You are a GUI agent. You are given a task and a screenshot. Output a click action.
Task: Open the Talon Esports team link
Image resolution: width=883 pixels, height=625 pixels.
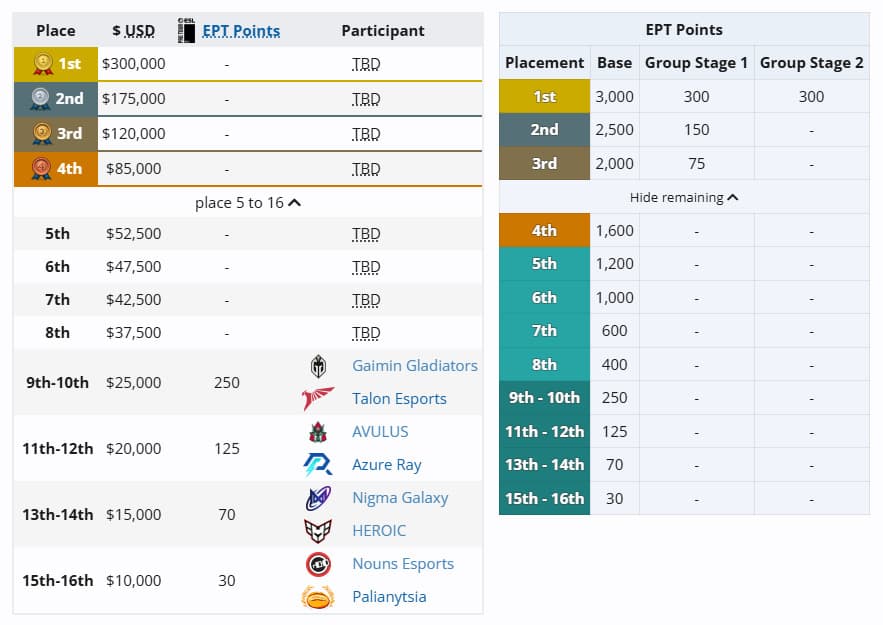(399, 399)
